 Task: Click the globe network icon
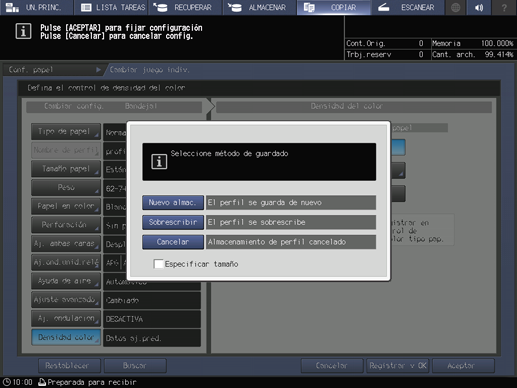pos(456,7)
